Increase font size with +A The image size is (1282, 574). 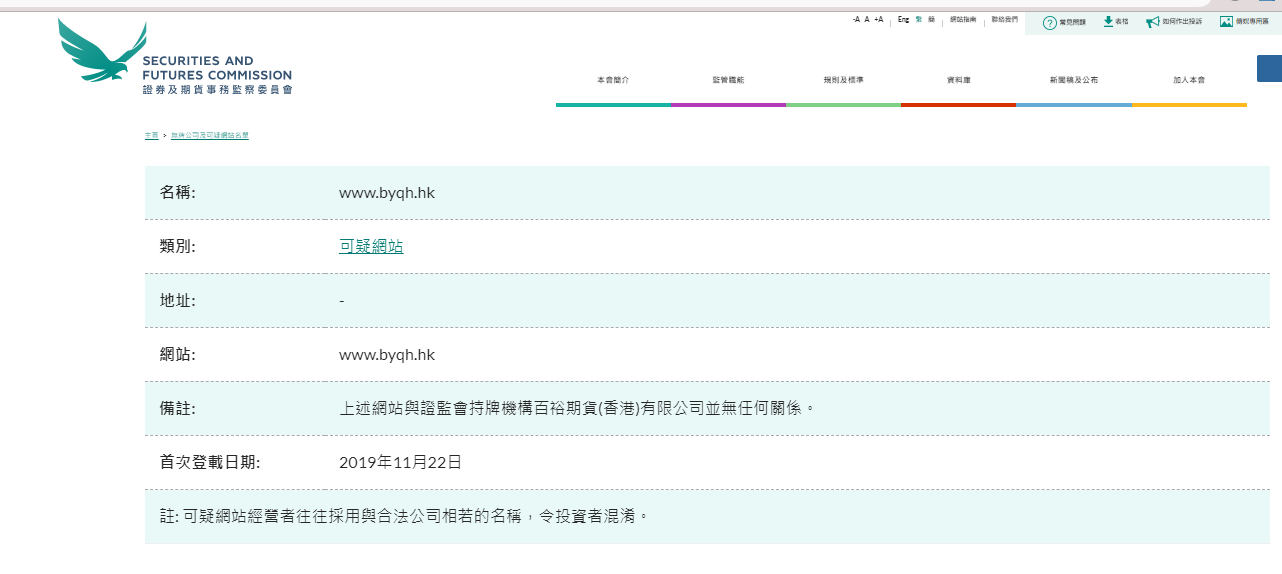878,19
